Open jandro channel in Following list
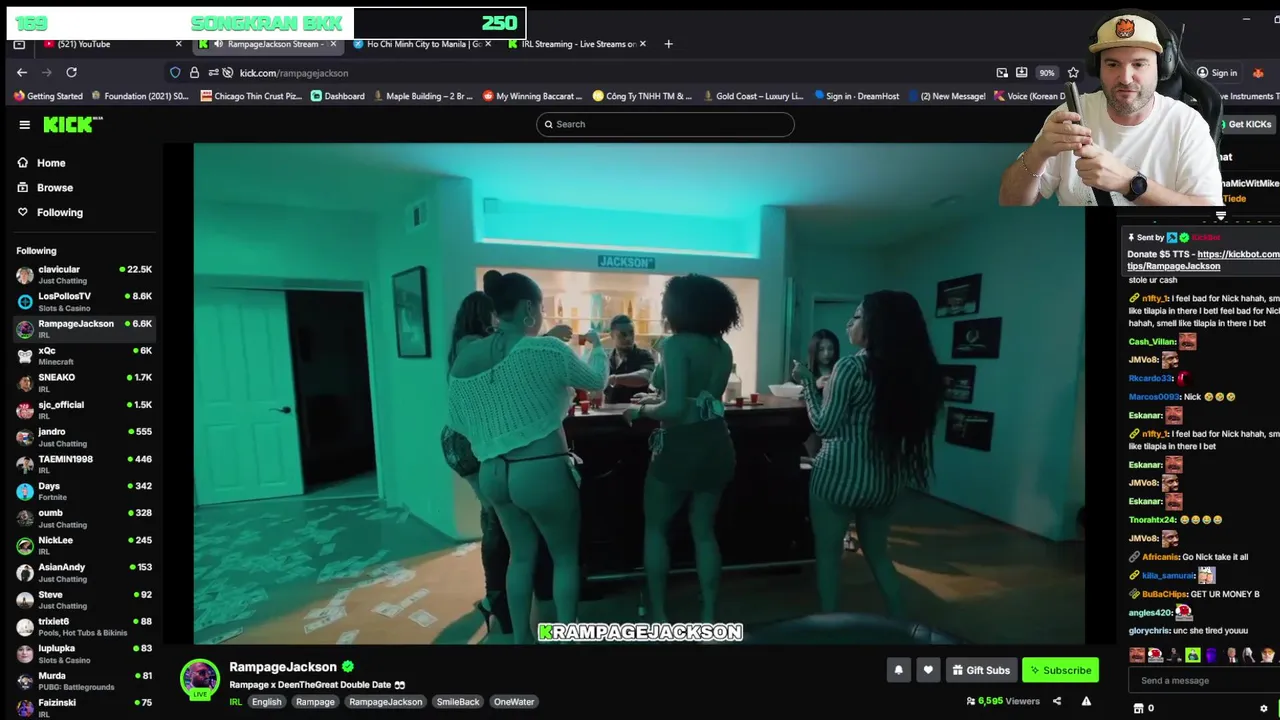1280x720 pixels. [x=84, y=436]
